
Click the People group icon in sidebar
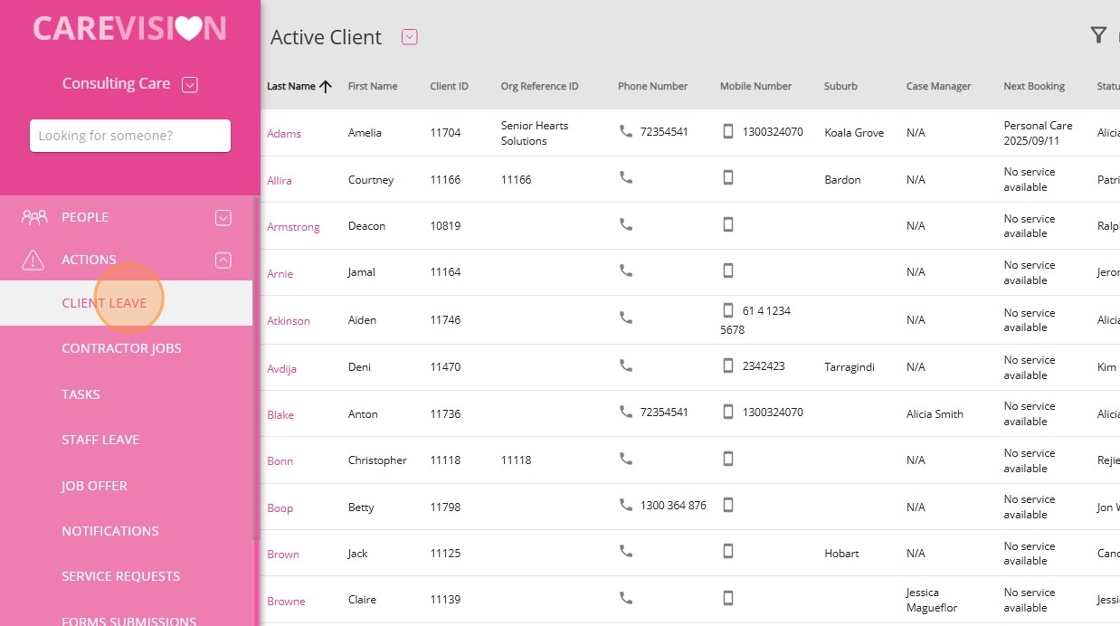coord(34,217)
